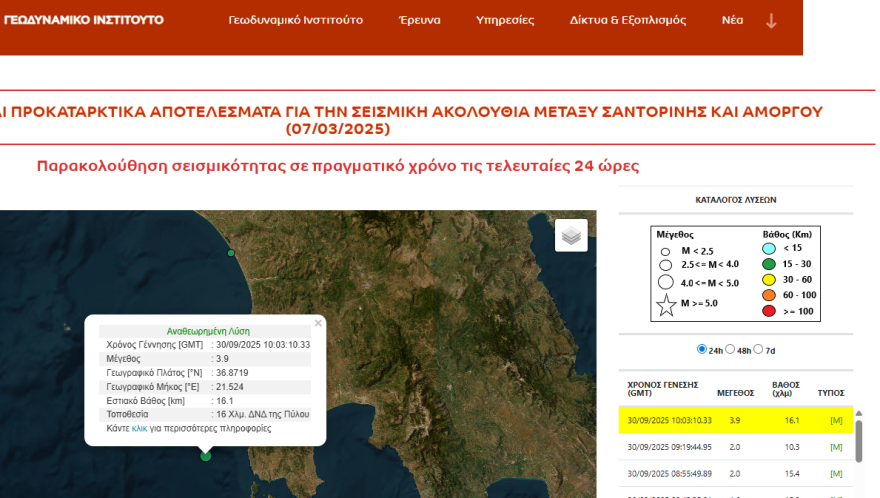Click the green 15 - 30 depth swatch
Viewport: 880px width, 498px height.
pyautogui.click(x=769, y=264)
